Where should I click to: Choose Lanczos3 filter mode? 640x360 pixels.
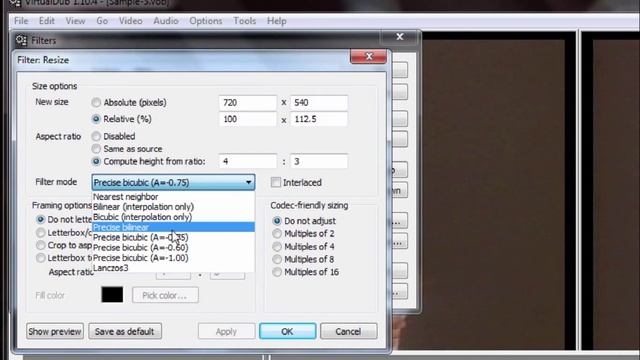173,268
